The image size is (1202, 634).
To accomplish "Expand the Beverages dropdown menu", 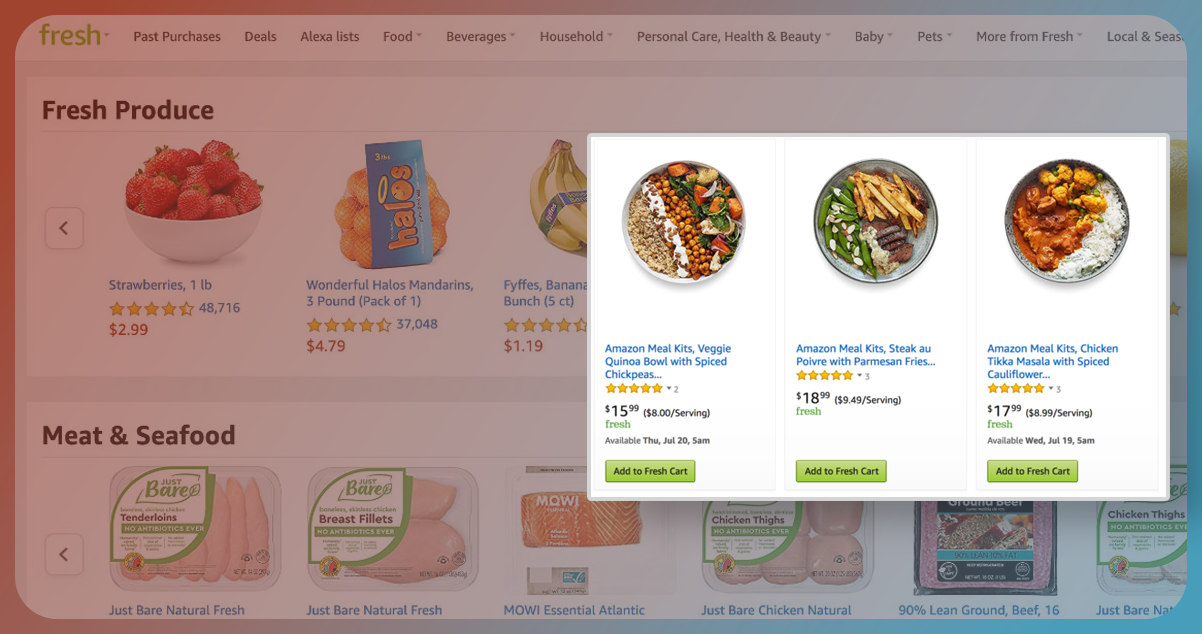I will pyautogui.click(x=480, y=37).
